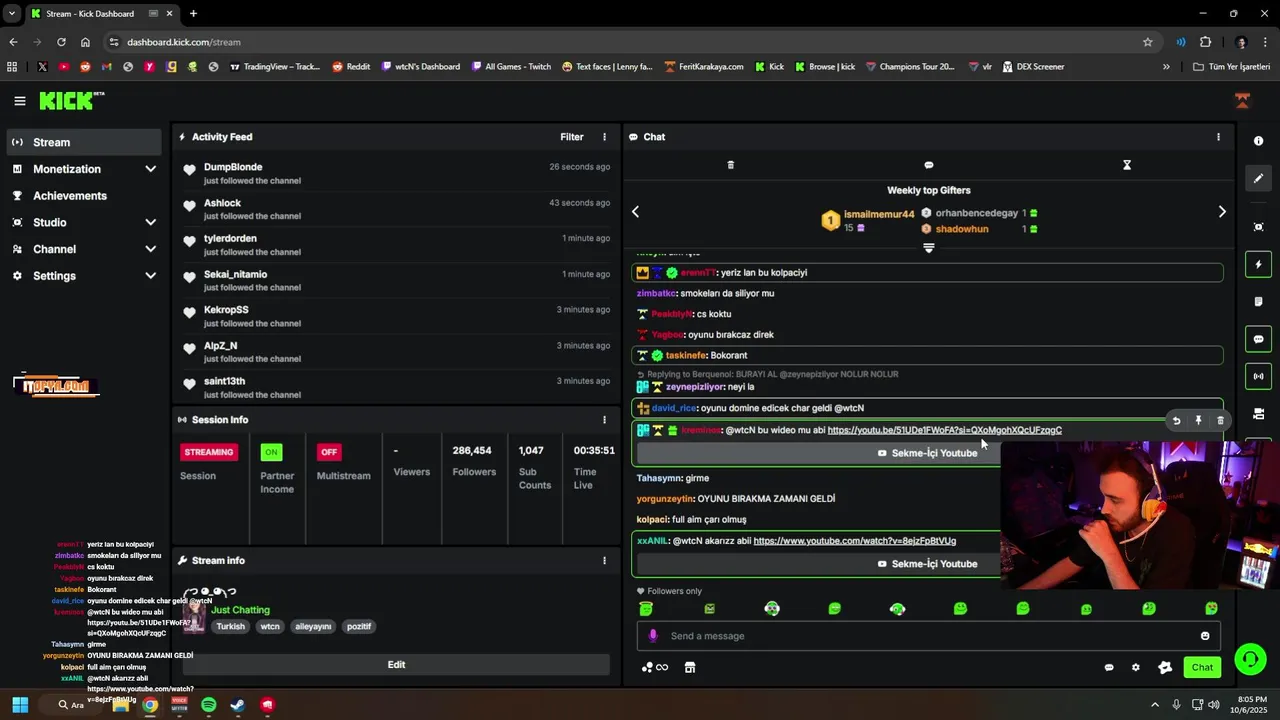Screen dimensions: 1280x720
Task: Expand the Settings menu
Action: pyautogui.click(x=84, y=276)
